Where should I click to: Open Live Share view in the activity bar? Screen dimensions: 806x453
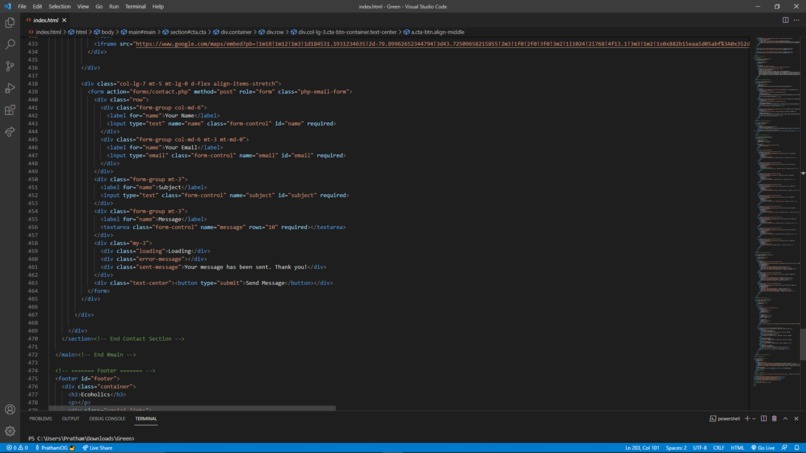pyautogui.click(x=10, y=132)
